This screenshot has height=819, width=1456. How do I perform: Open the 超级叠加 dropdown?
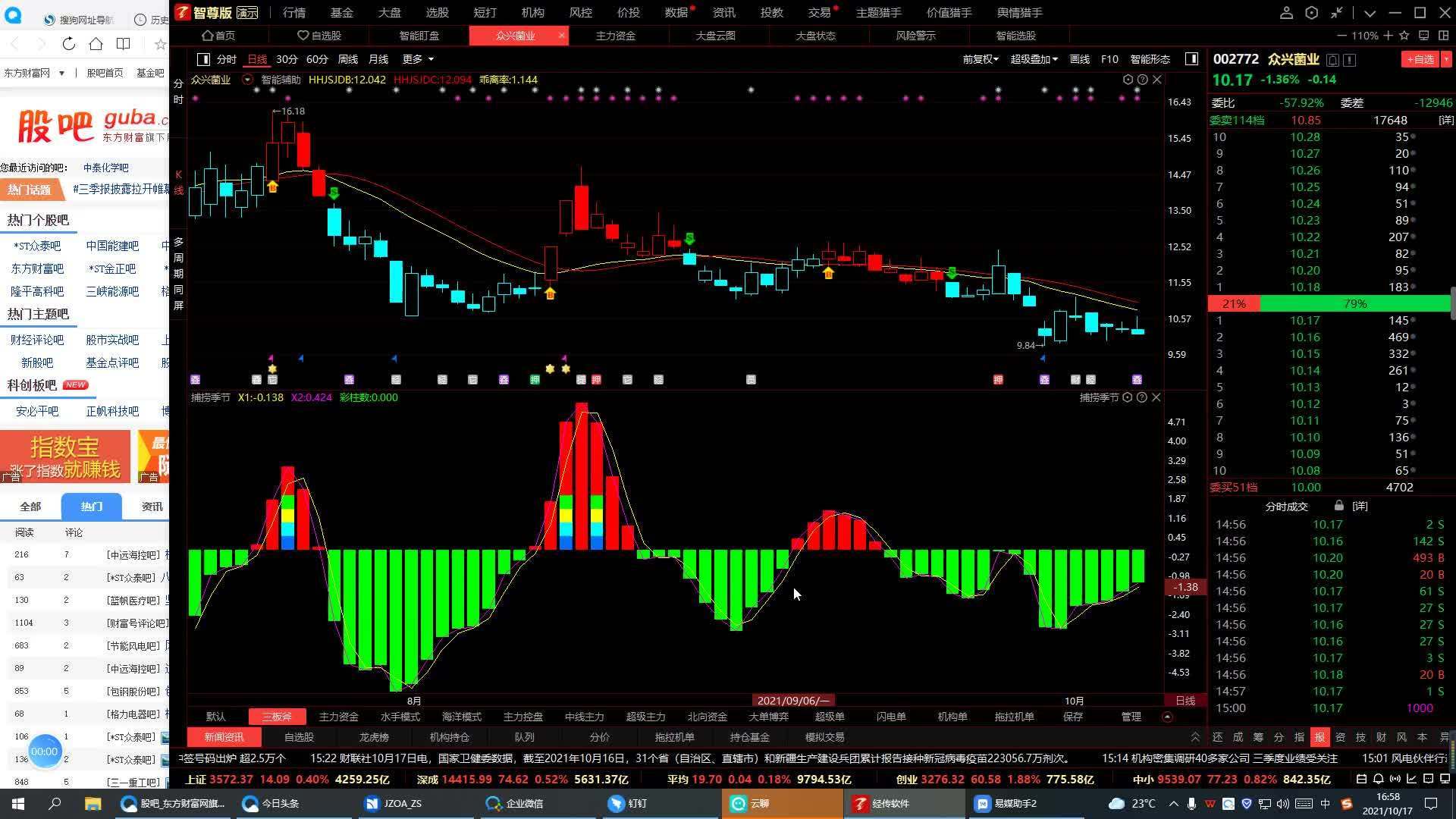click(1034, 59)
